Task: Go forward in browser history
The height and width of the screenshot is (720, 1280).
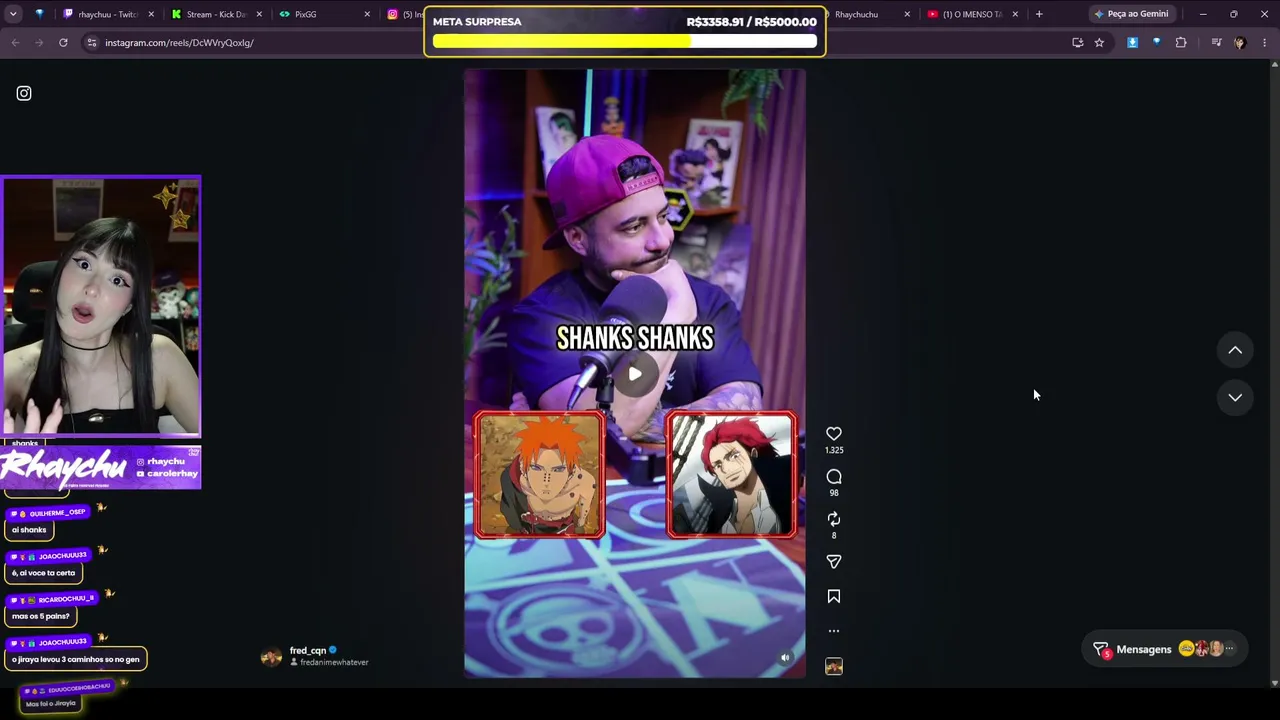Action: [x=39, y=43]
